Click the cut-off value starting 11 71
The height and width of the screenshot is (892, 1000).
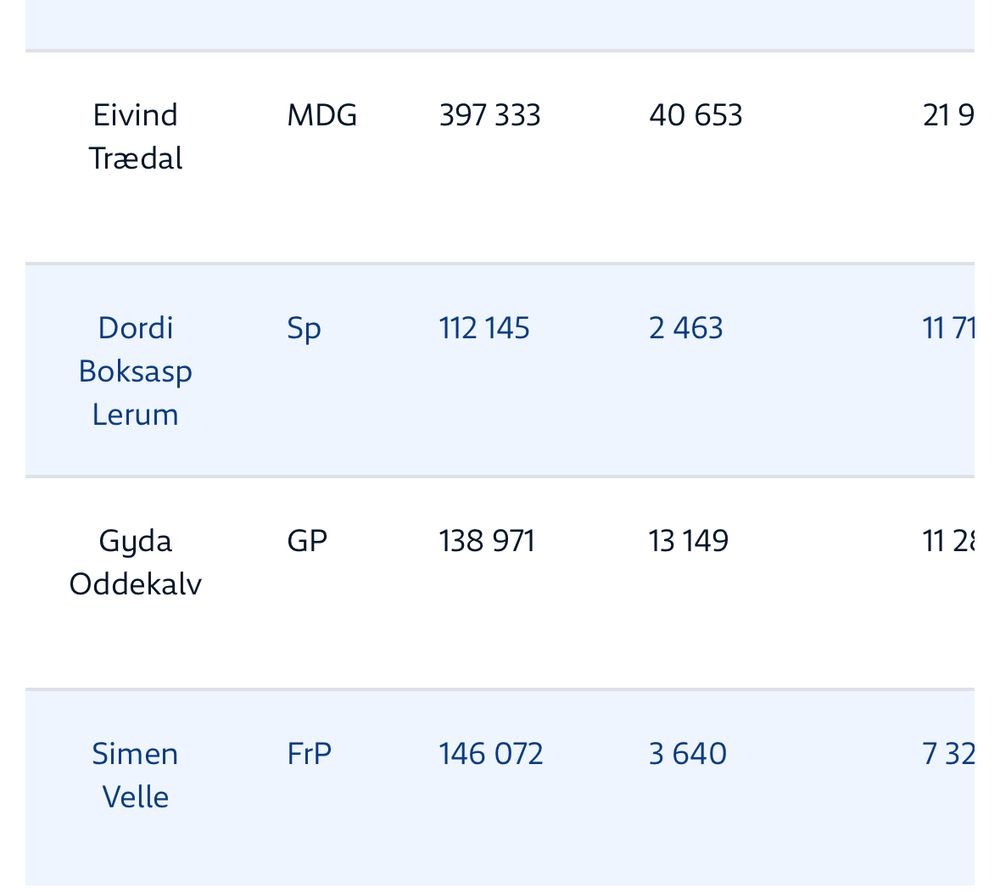[948, 328]
